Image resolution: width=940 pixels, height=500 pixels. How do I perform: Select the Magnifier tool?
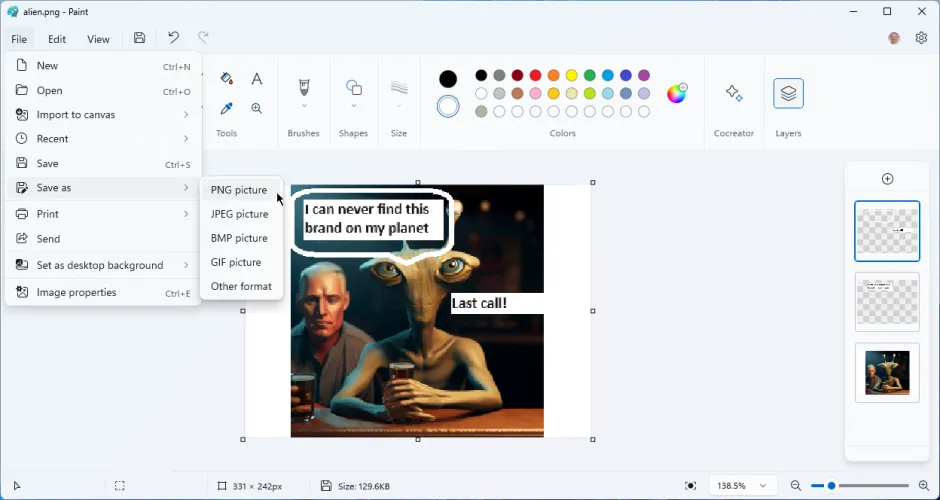point(257,108)
